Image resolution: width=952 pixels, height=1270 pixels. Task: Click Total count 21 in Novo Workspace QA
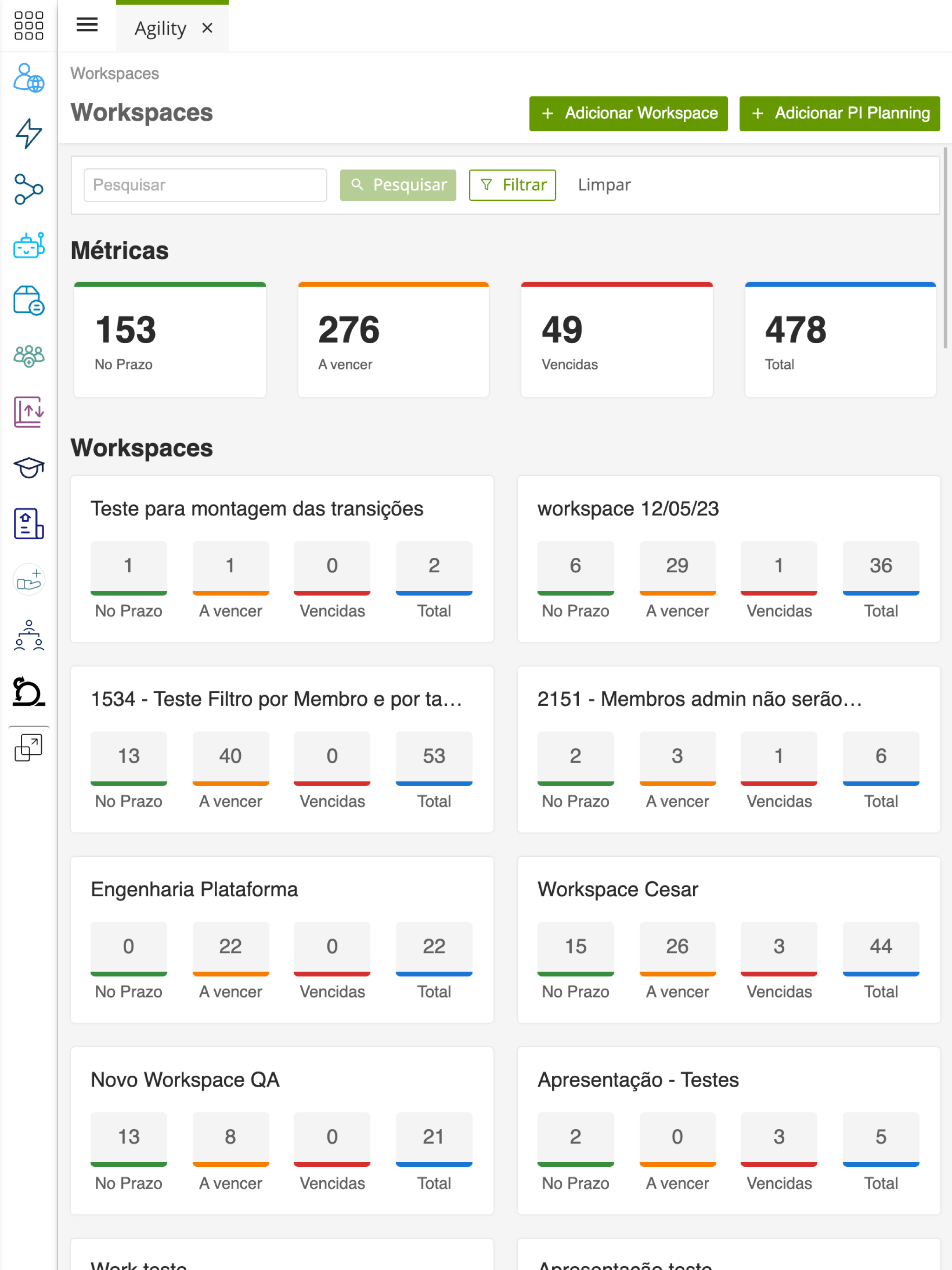coord(434,1139)
